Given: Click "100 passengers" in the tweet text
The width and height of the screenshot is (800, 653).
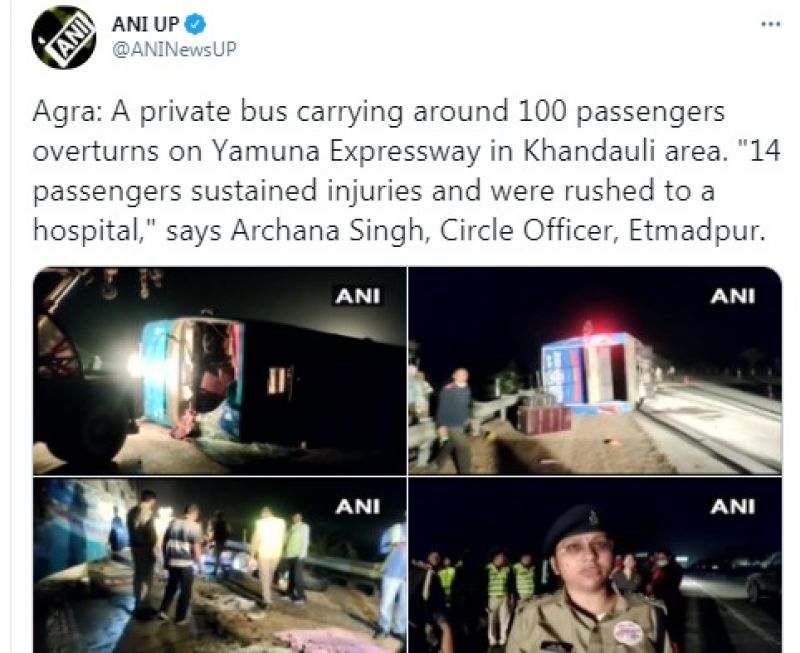Looking at the screenshot, I should [621, 112].
